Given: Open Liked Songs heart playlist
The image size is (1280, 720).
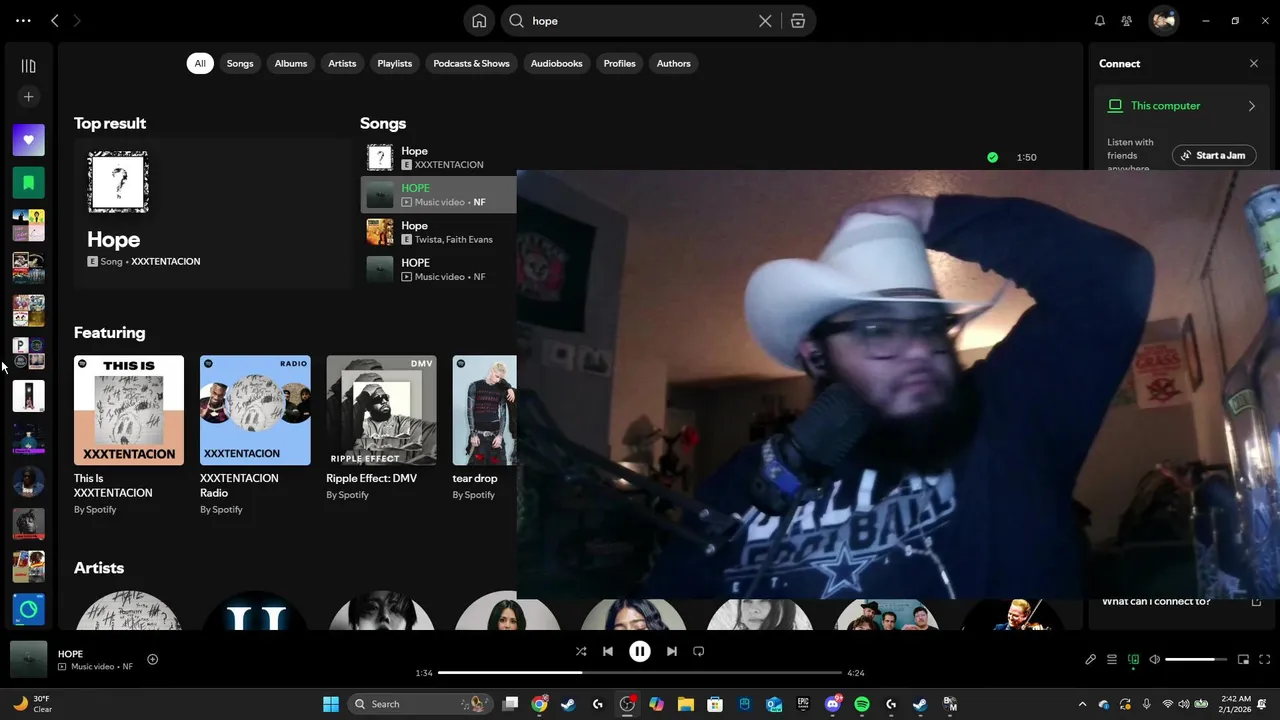Looking at the screenshot, I should point(28,140).
